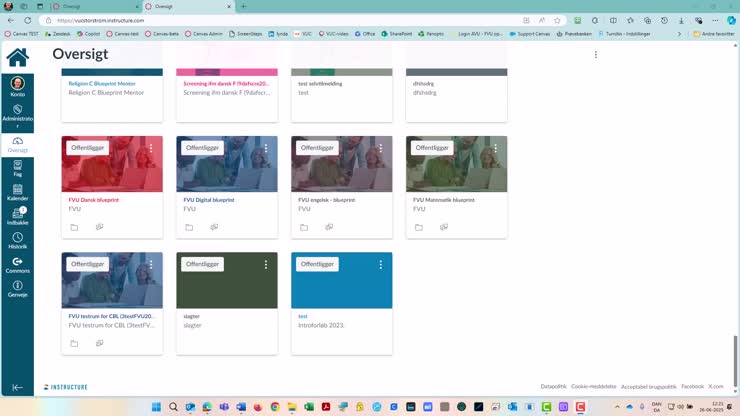The height and width of the screenshot is (416, 740).
Task: Open dashboard options three-dot menu
Action: point(596,55)
